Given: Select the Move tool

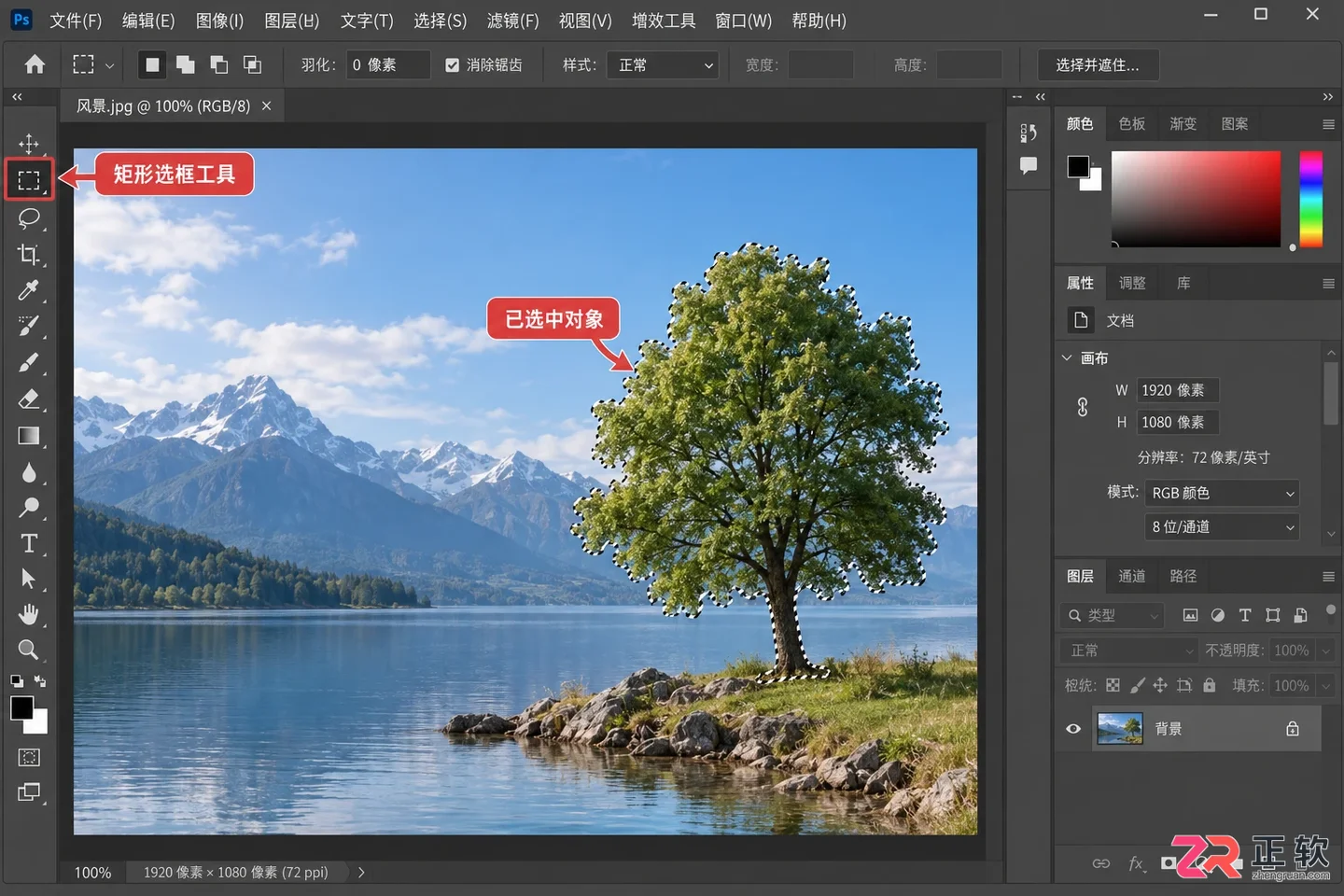Looking at the screenshot, I should (x=29, y=144).
